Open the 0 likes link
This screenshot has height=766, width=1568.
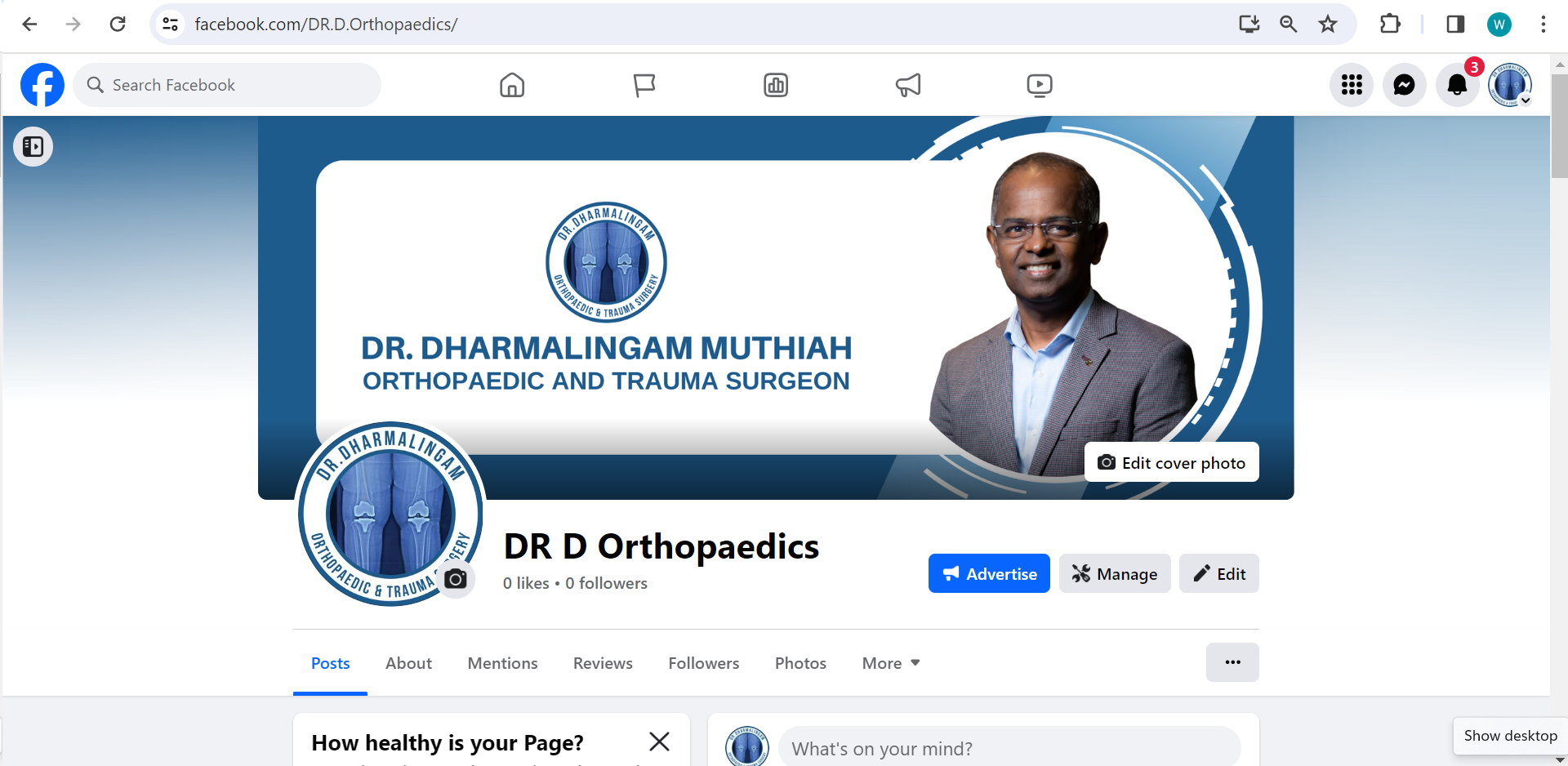[526, 583]
